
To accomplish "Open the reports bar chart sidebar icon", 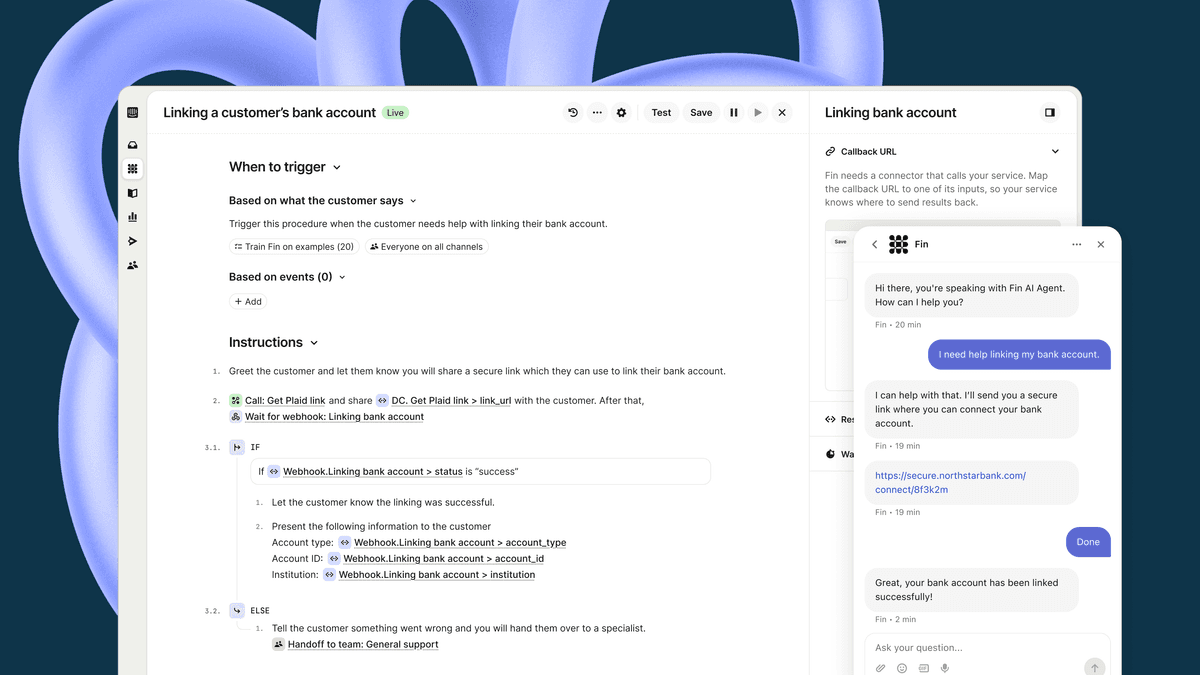I will 133,217.
